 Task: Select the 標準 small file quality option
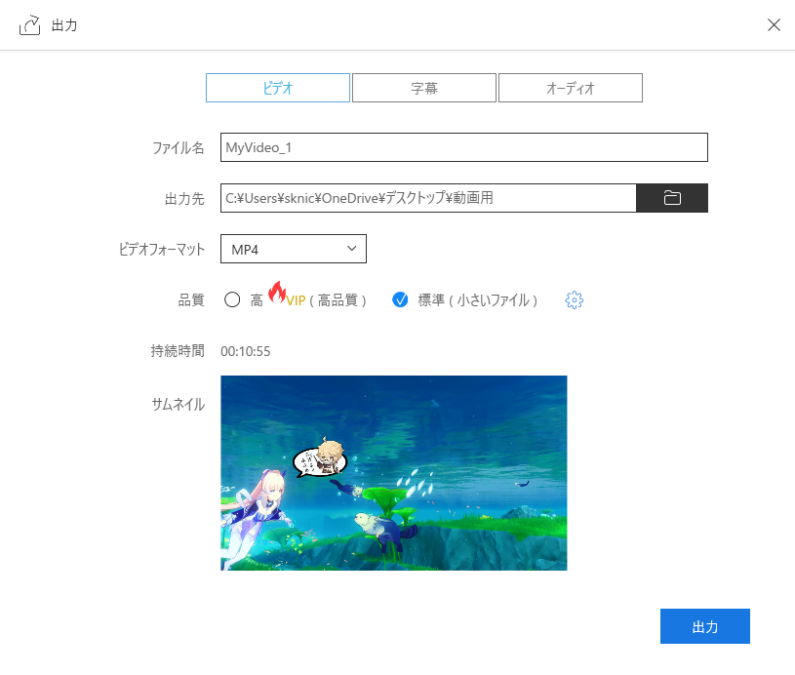click(x=400, y=300)
